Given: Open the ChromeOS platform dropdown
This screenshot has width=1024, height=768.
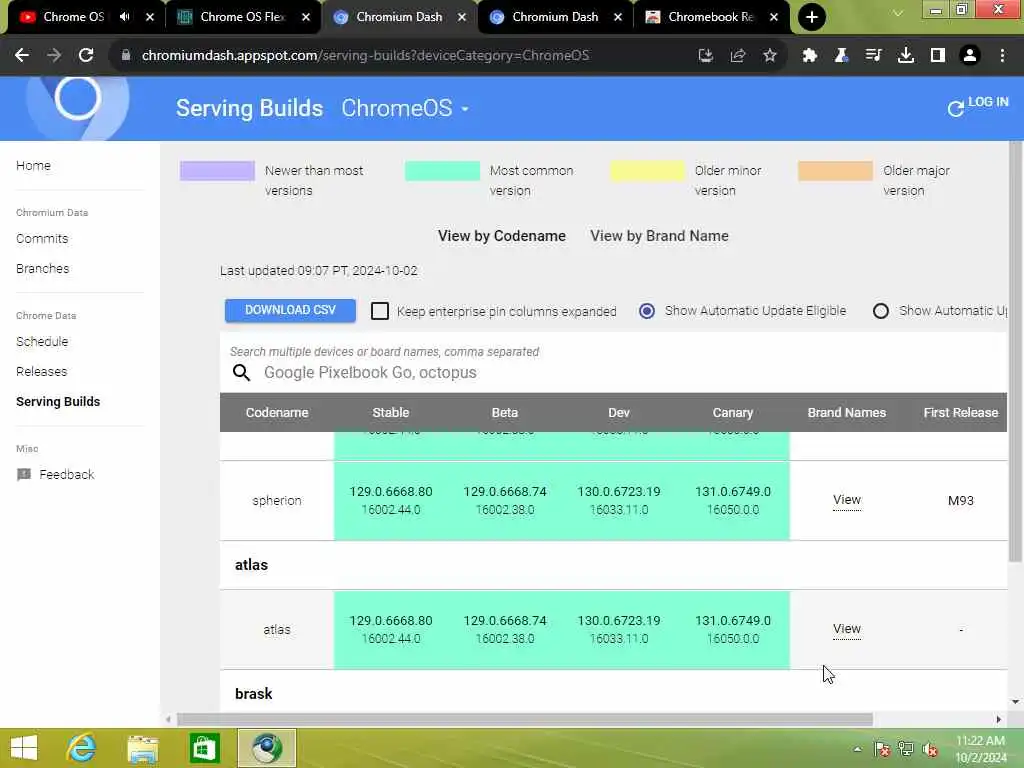Looking at the screenshot, I should click(x=405, y=108).
